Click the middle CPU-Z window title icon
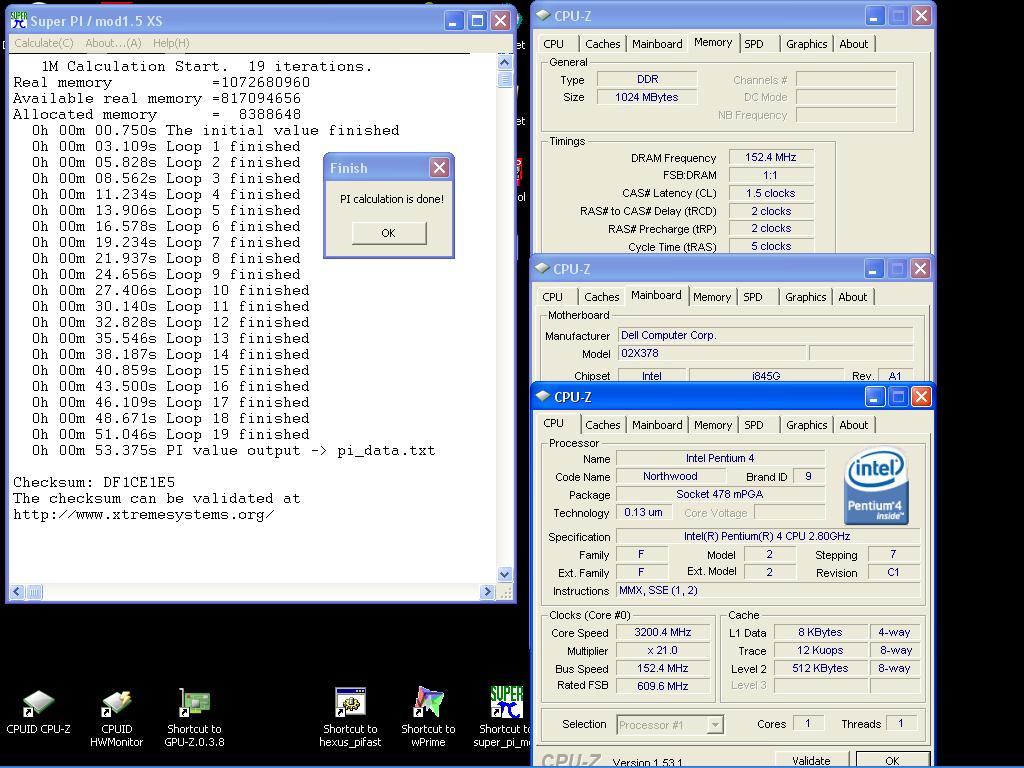Image resolution: width=1024 pixels, height=768 pixels. (x=541, y=268)
